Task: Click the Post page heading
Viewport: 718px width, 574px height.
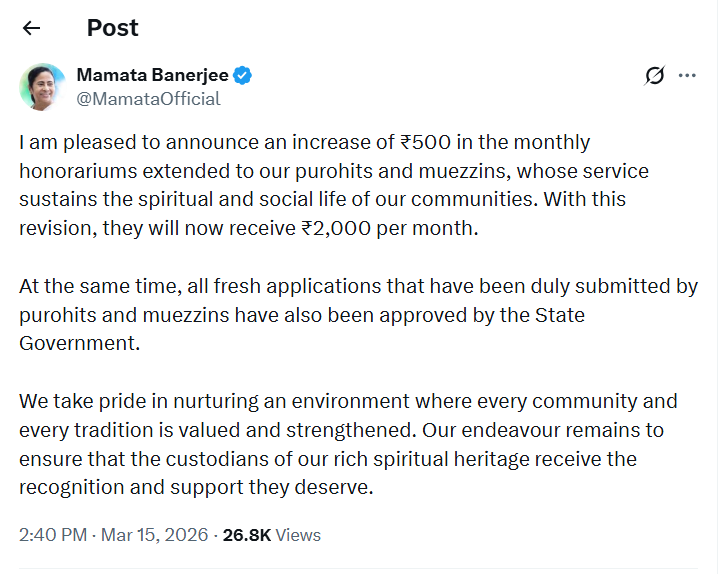Action: [x=112, y=28]
